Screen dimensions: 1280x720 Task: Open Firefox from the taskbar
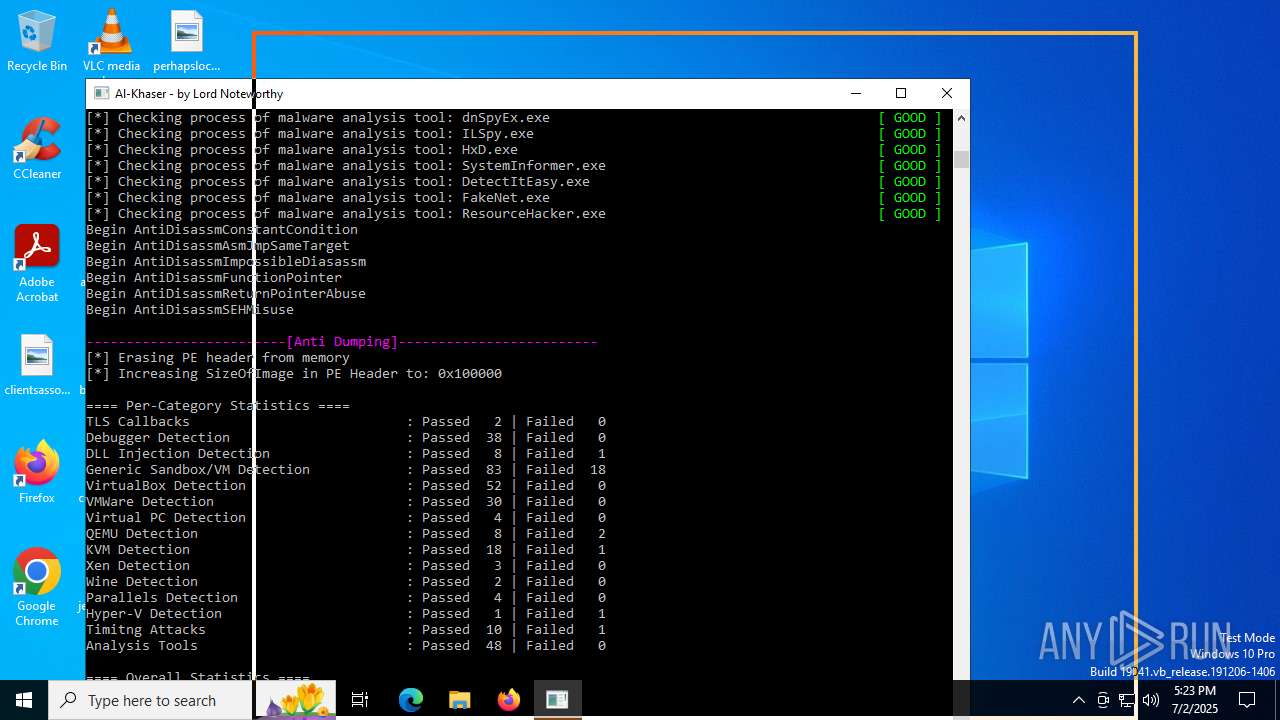point(508,700)
